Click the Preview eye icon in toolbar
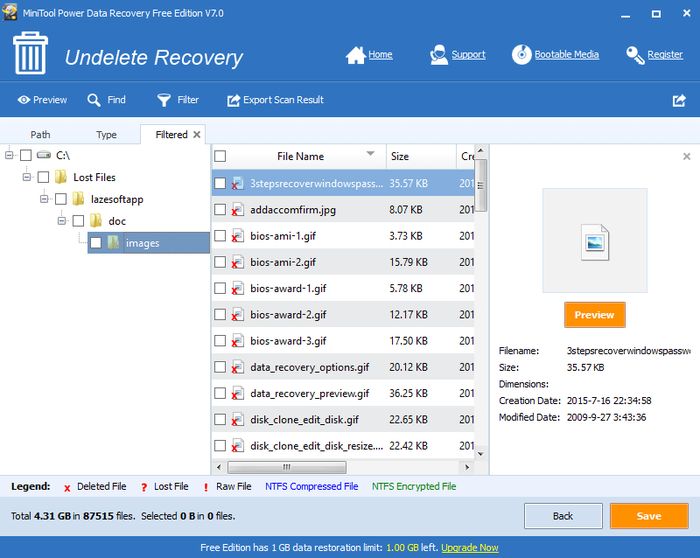Viewport: 700px width, 558px height. (x=22, y=100)
